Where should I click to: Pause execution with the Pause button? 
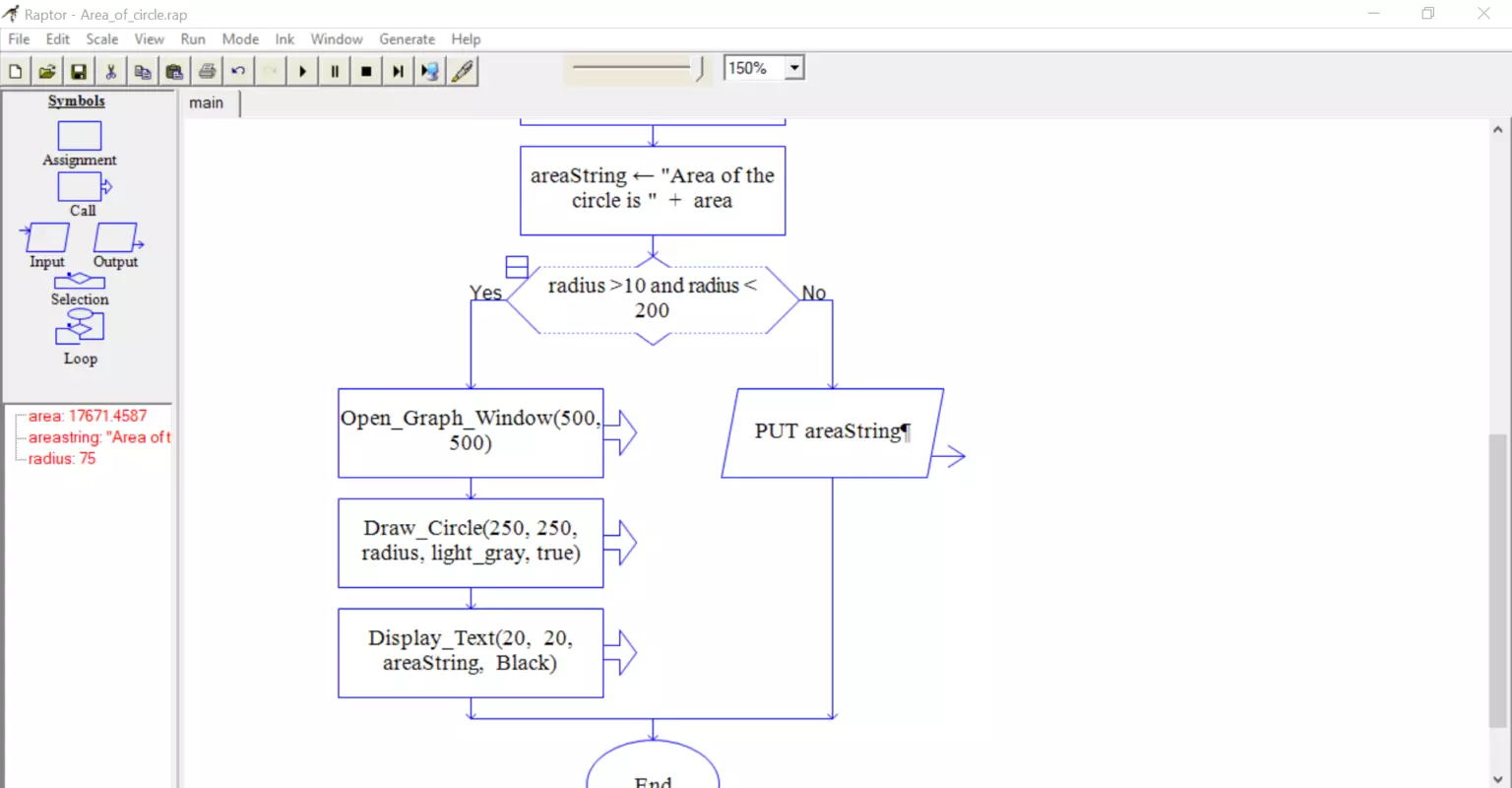tap(335, 71)
